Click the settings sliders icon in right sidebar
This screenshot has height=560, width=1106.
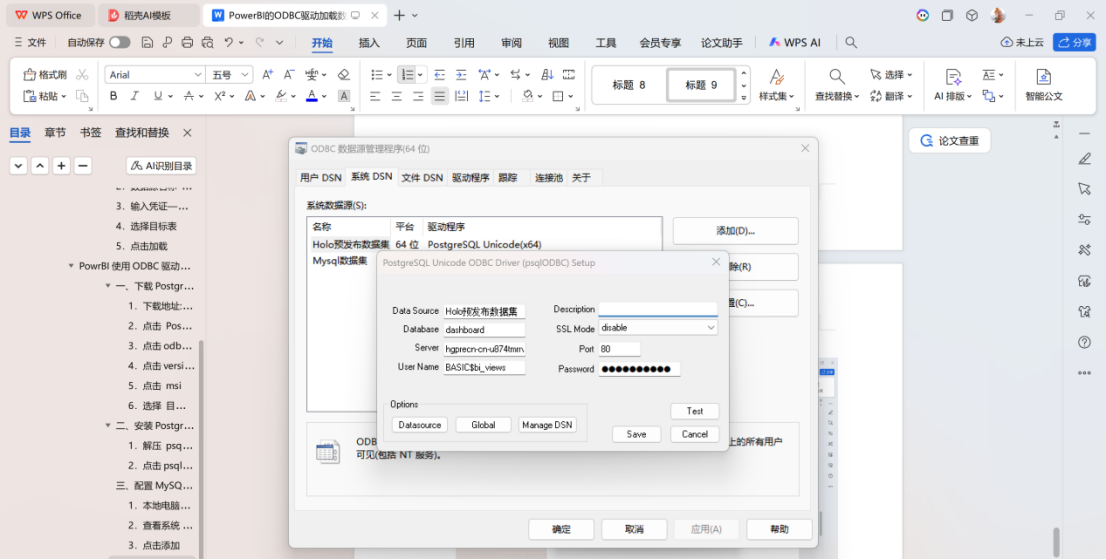[x=1085, y=219]
